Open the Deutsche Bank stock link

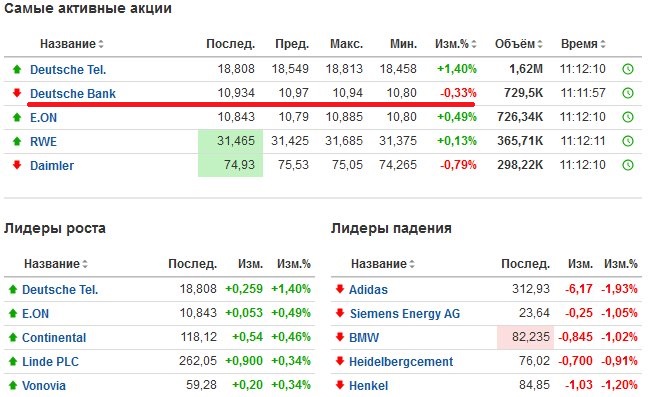coord(73,94)
